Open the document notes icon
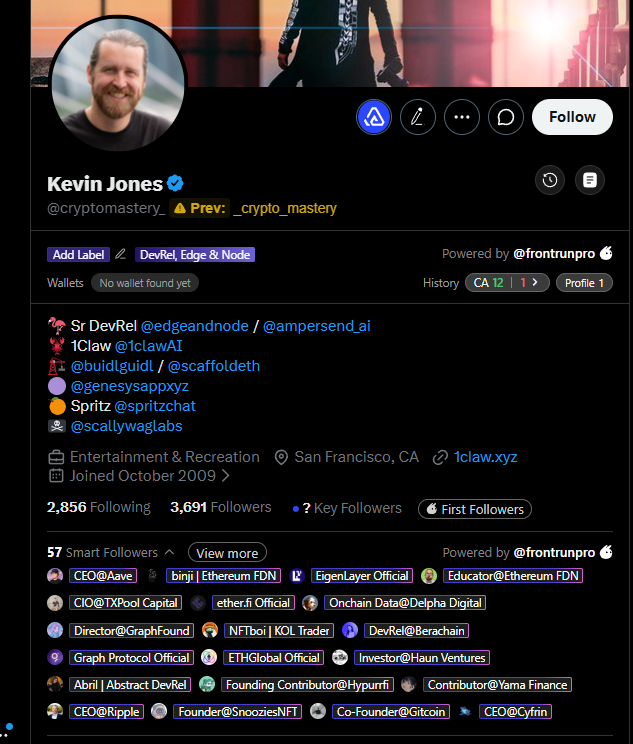Viewport: 633px width, 744px height. tap(590, 180)
